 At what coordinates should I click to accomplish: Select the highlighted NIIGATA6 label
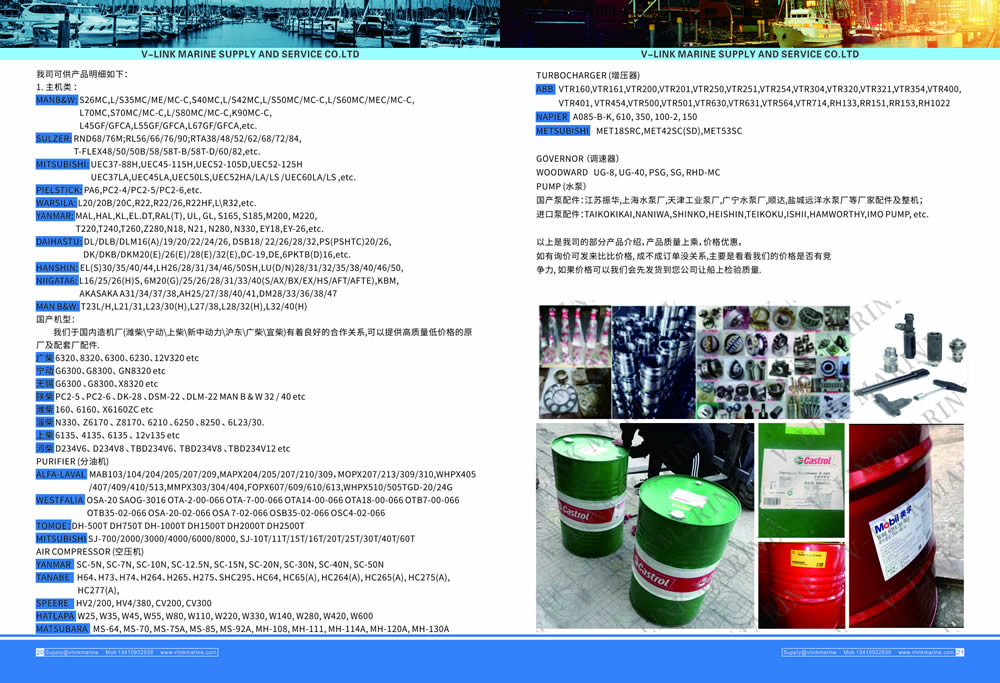[57, 281]
